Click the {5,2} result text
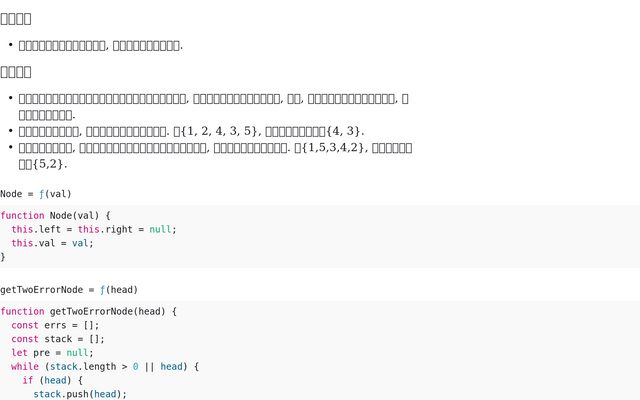The height and width of the screenshot is (400, 640). click(50, 164)
